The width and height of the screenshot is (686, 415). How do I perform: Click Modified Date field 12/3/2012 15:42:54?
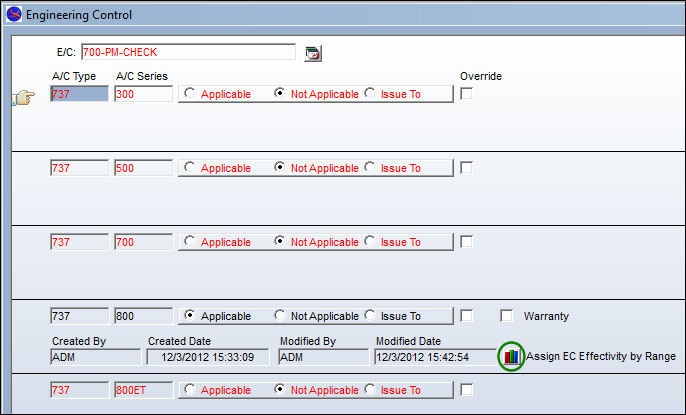pyautogui.click(x=436, y=357)
